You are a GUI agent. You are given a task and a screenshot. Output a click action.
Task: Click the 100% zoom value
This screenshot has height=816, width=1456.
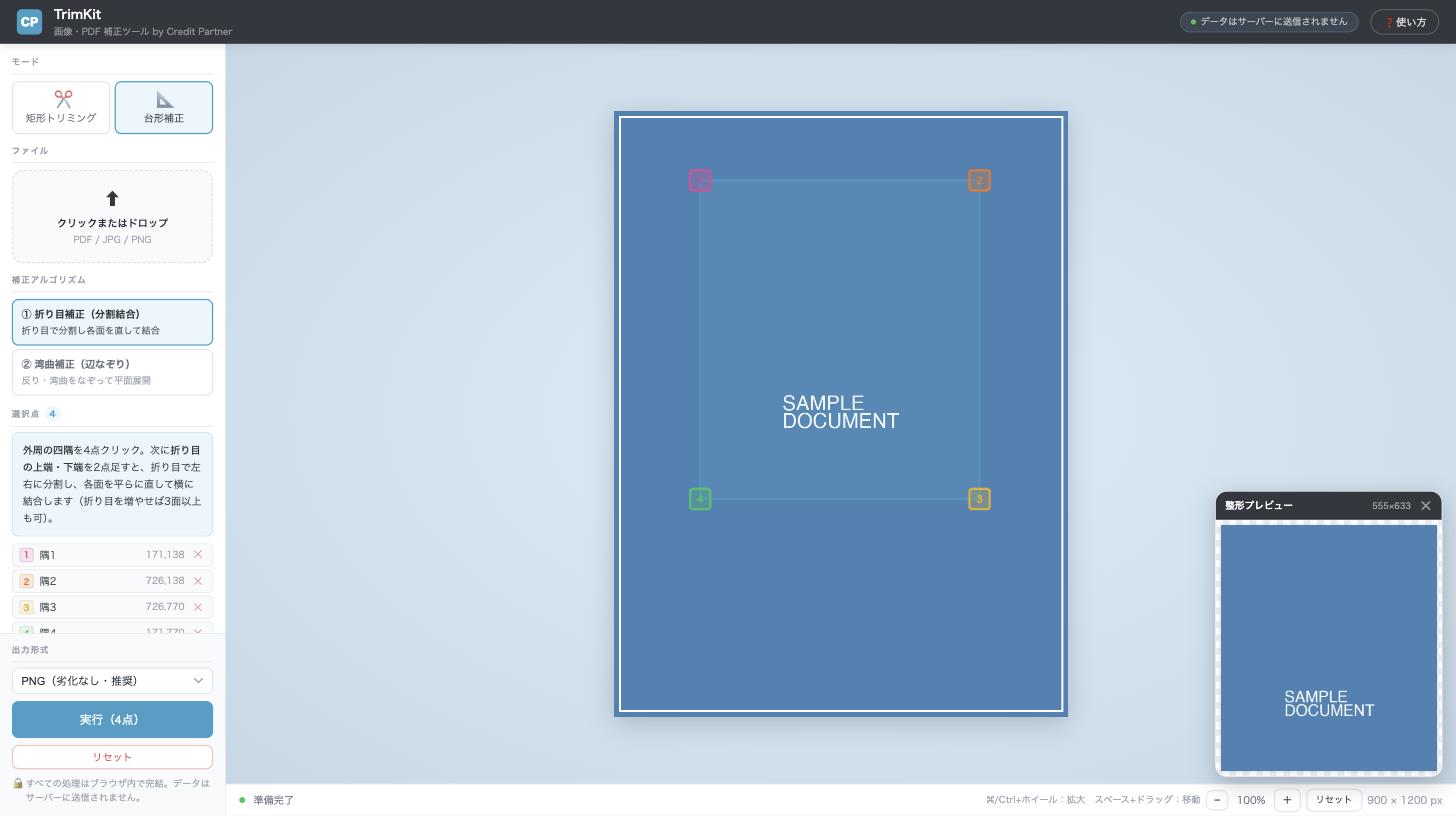(1251, 800)
